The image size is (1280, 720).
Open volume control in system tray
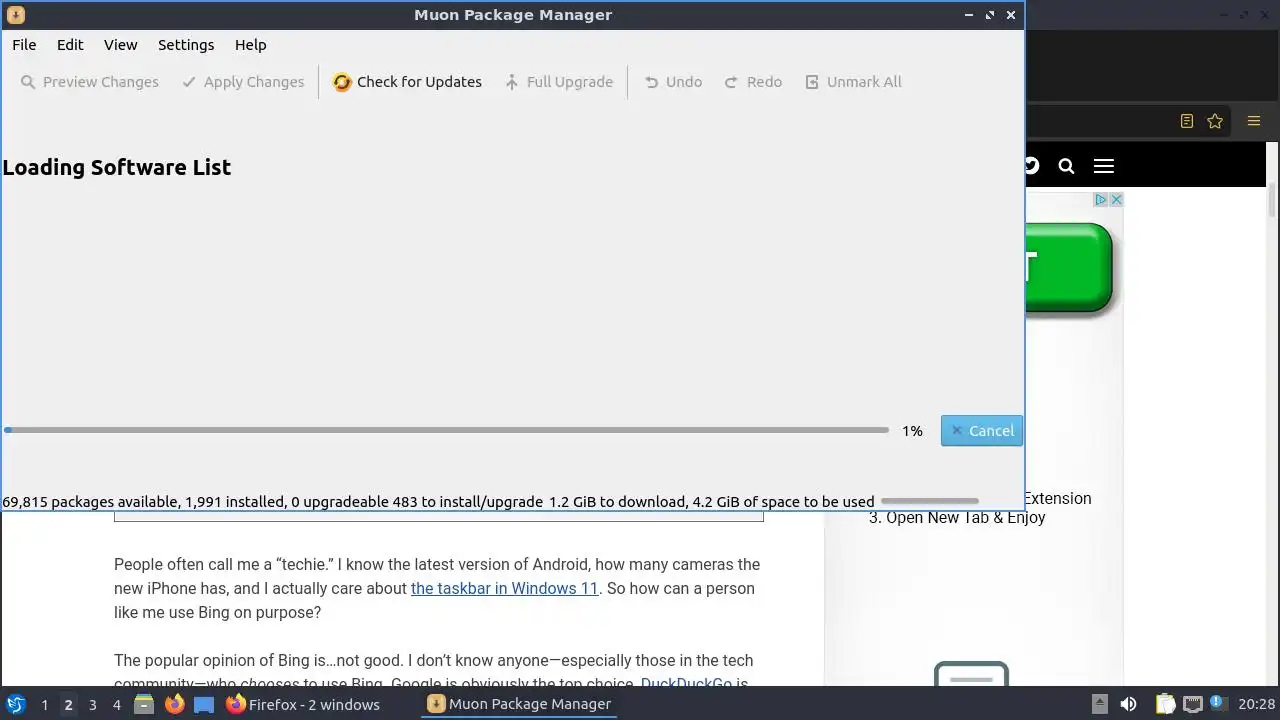[x=1128, y=704]
